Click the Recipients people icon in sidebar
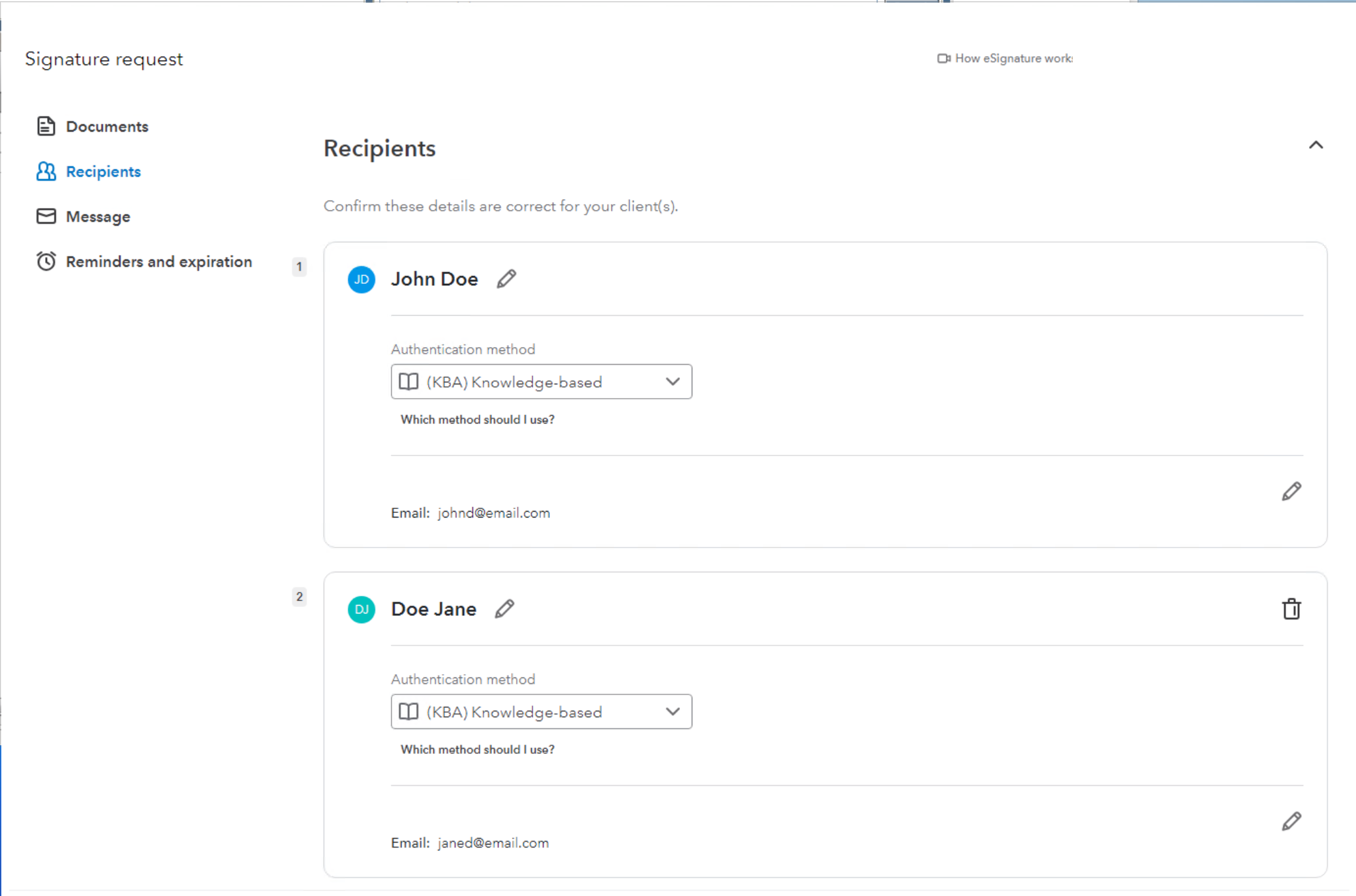This screenshot has height=896, width=1356. 46,171
